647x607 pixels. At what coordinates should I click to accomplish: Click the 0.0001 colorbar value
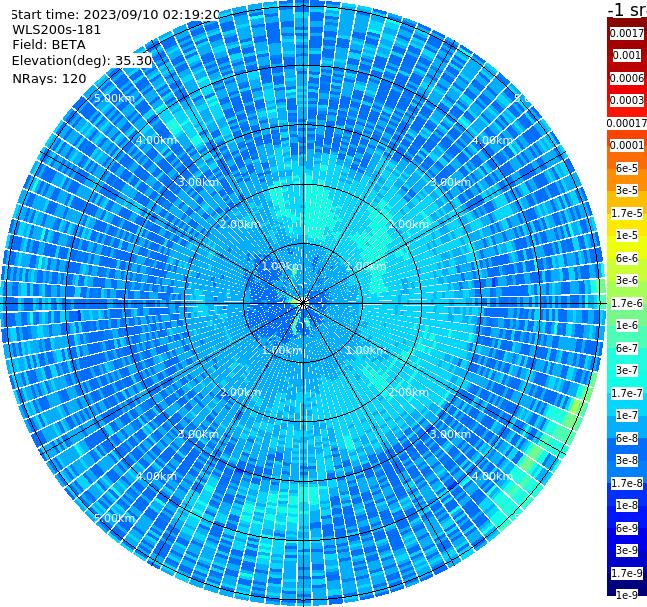point(627,145)
